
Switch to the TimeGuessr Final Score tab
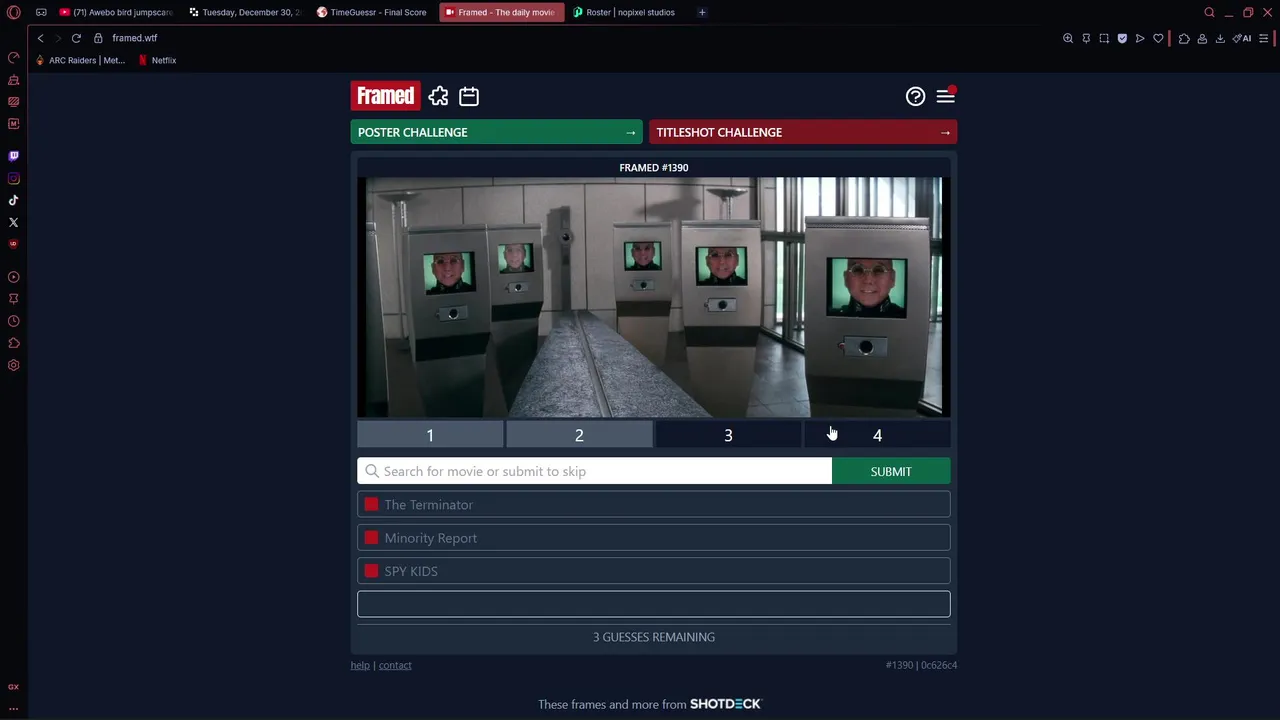(x=372, y=12)
